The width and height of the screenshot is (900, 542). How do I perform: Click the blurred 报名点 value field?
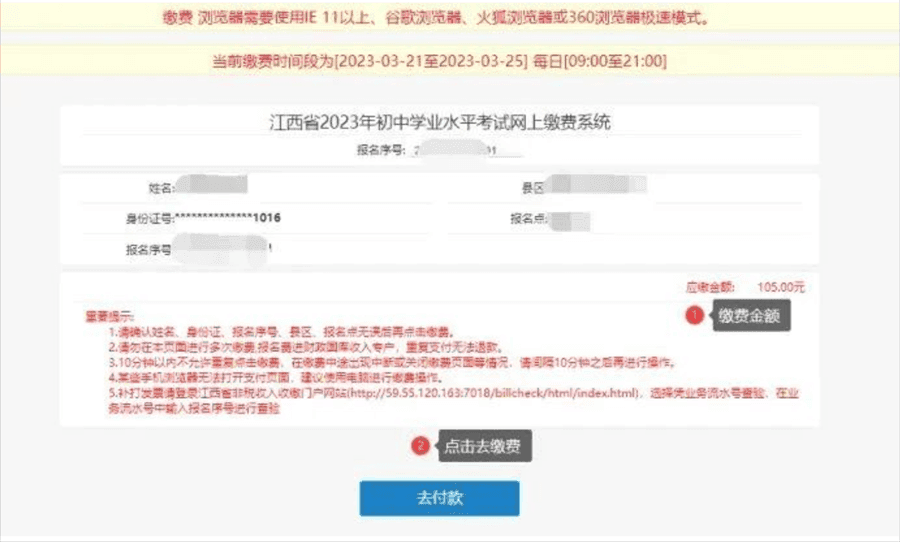[569, 220]
